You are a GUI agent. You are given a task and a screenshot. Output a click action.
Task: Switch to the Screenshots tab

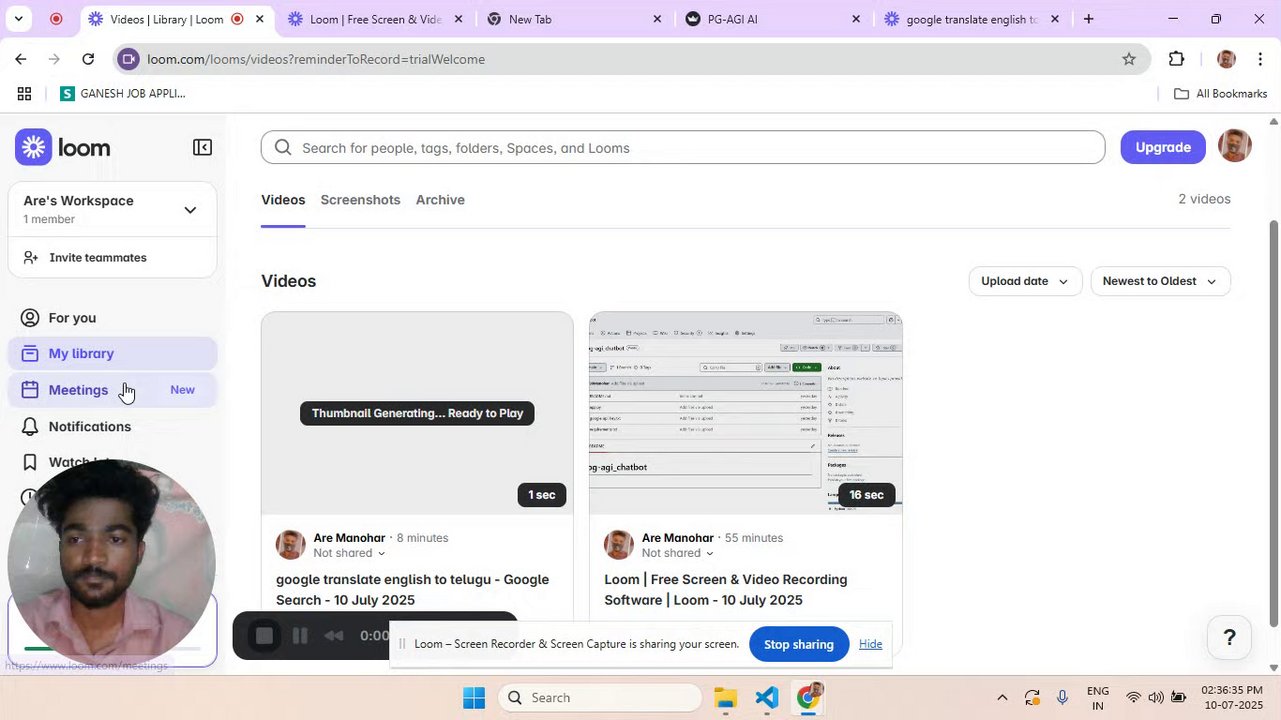click(360, 200)
